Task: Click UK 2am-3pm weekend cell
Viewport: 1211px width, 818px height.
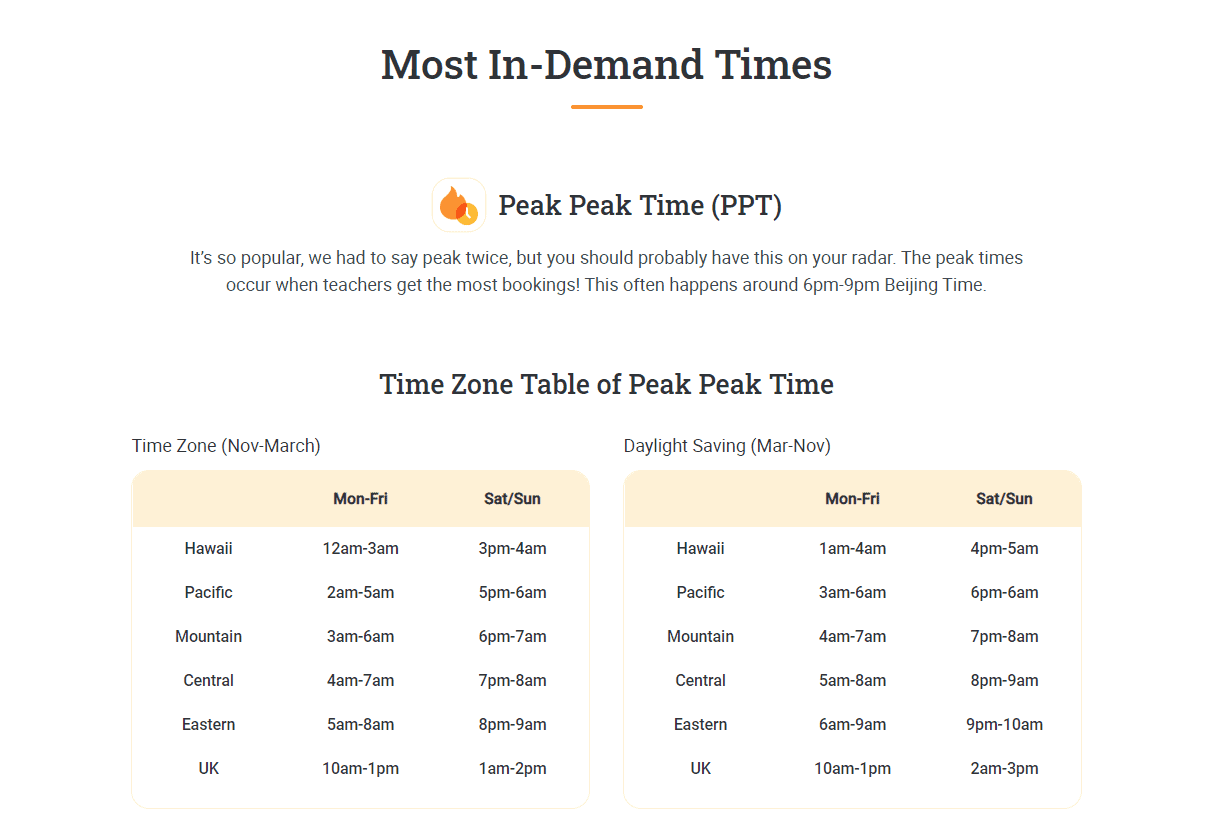Action: (x=1004, y=769)
